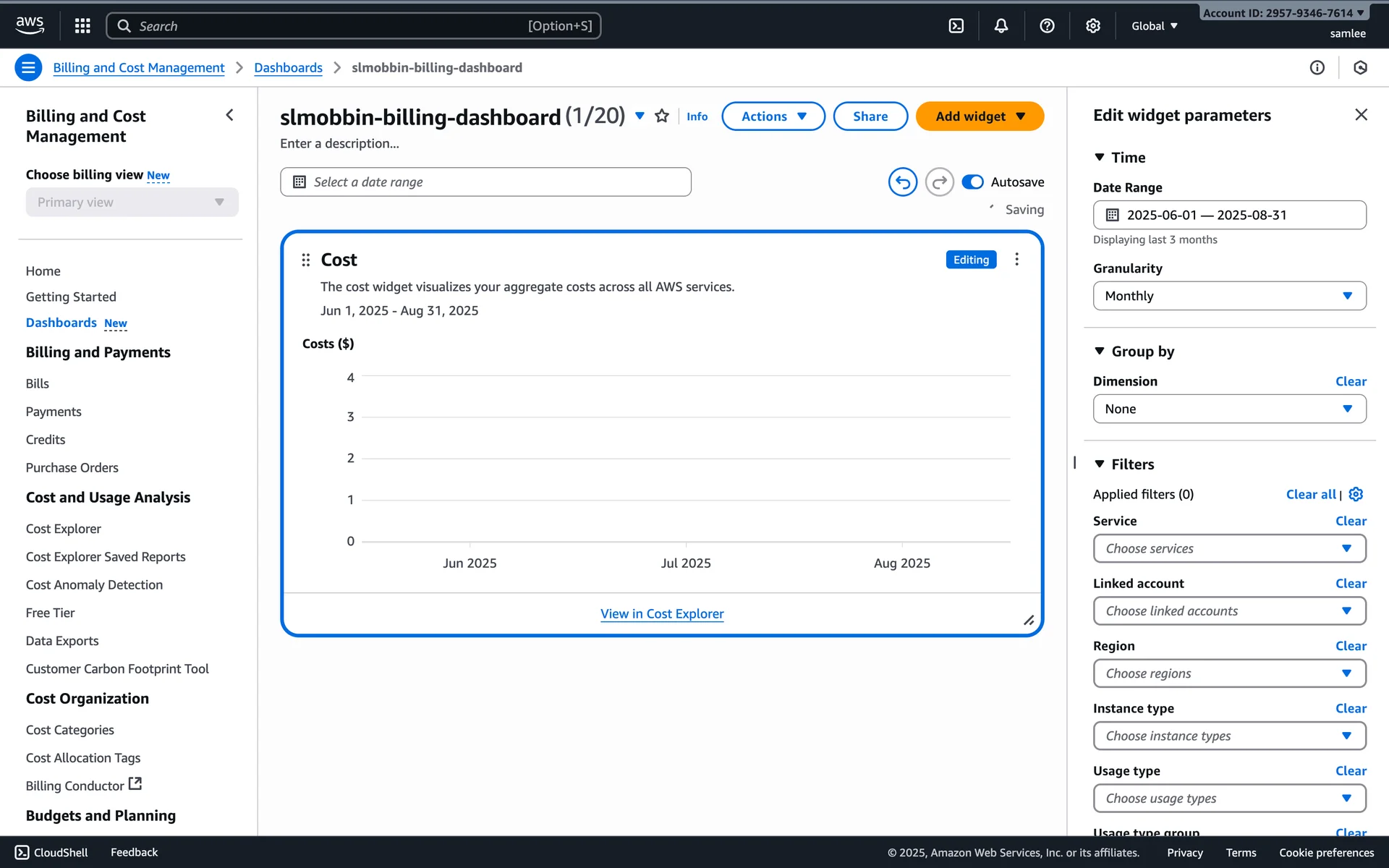Image resolution: width=1389 pixels, height=868 pixels.
Task: Follow the View in Cost Explorer link
Action: [x=661, y=614]
